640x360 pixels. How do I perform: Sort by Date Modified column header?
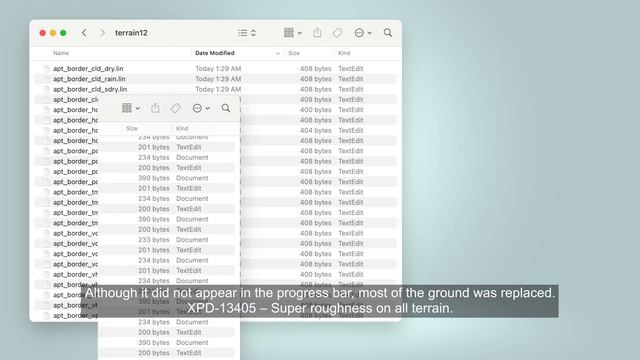(x=215, y=53)
